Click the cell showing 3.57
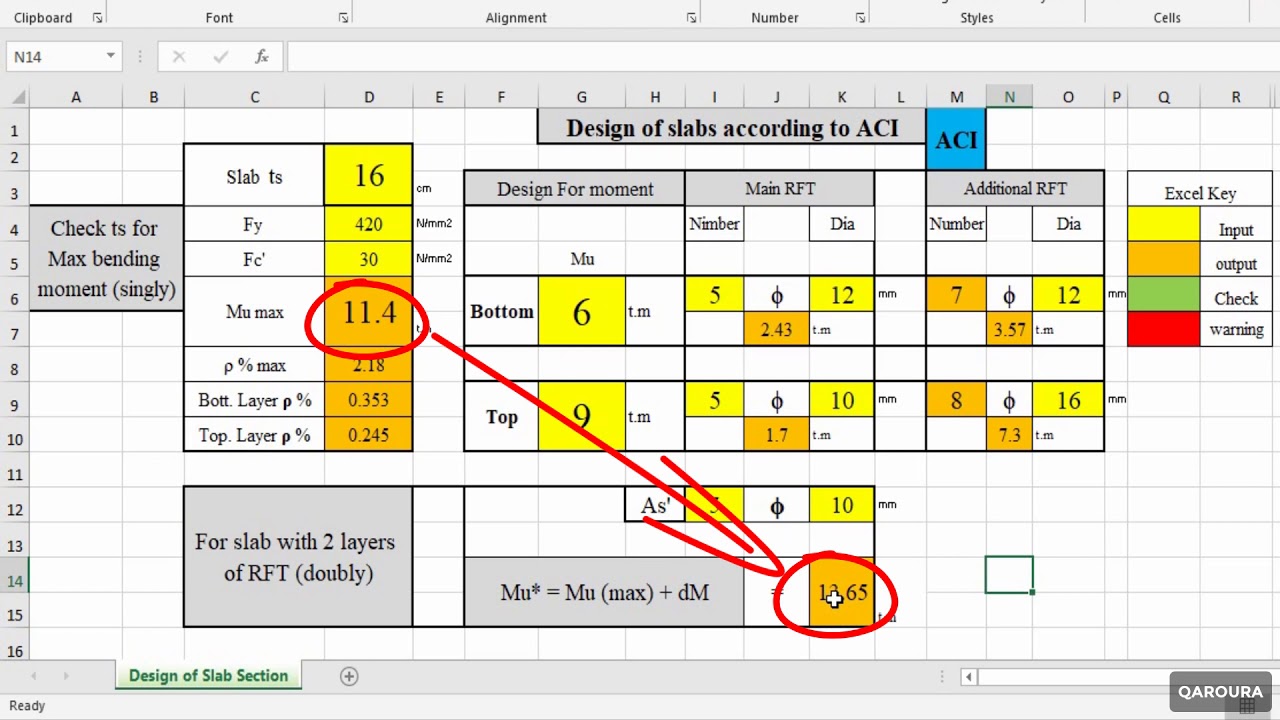 (x=1009, y=329)
